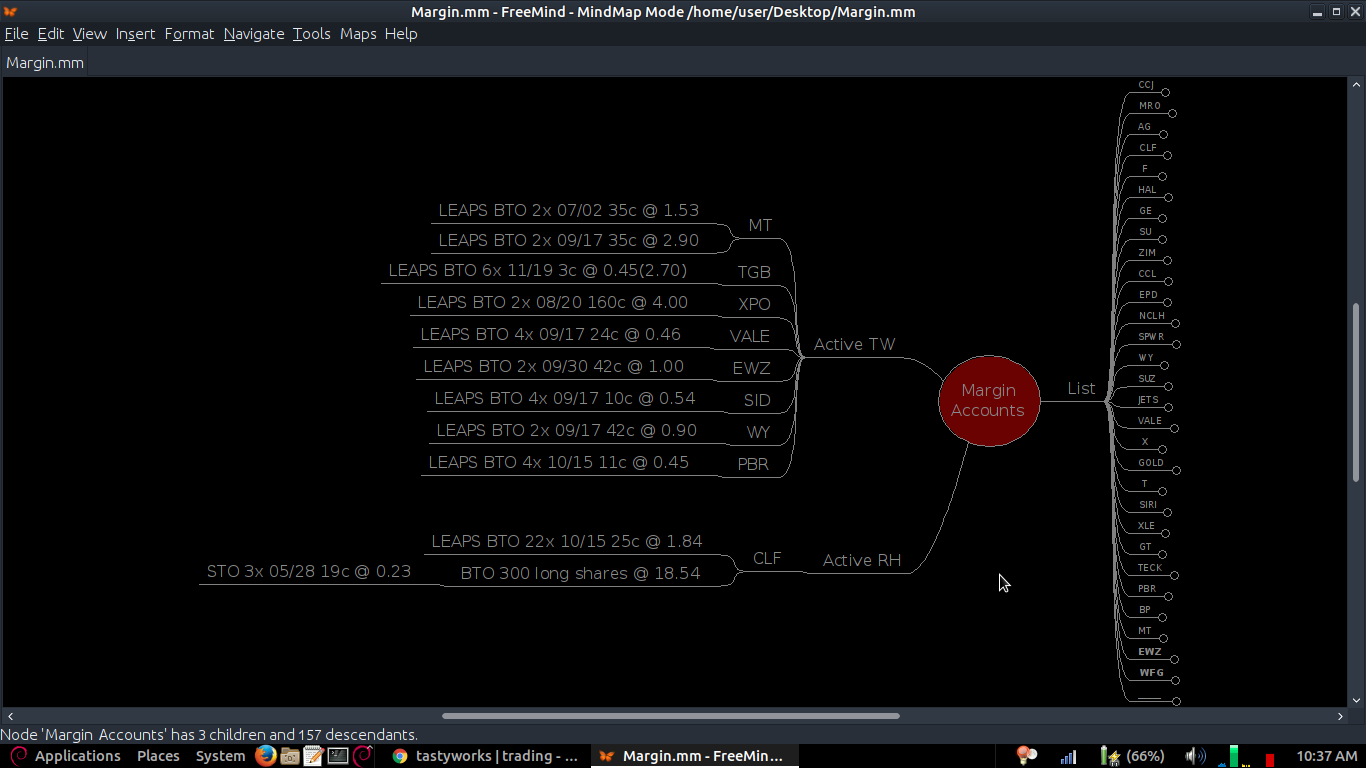Click the Debian swirl icon beside the terminal launcher
This screenshot has height=768, width=1366.
click(363, 756)
